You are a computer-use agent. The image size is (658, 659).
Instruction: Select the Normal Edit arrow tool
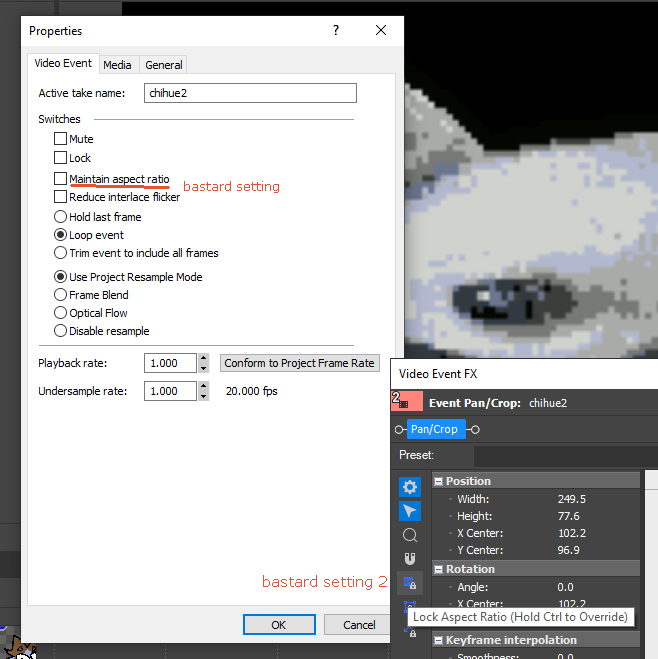[410, 511]
